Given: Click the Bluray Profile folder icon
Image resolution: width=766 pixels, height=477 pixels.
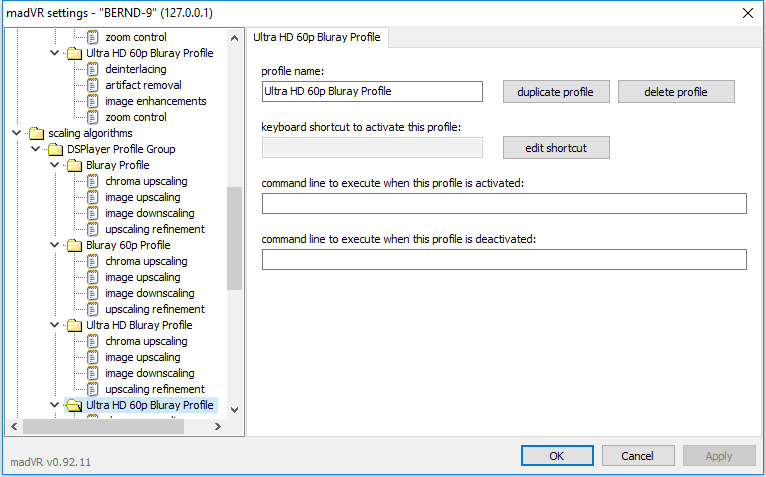Looking at the screenshot, I should (x=74, y=166).
